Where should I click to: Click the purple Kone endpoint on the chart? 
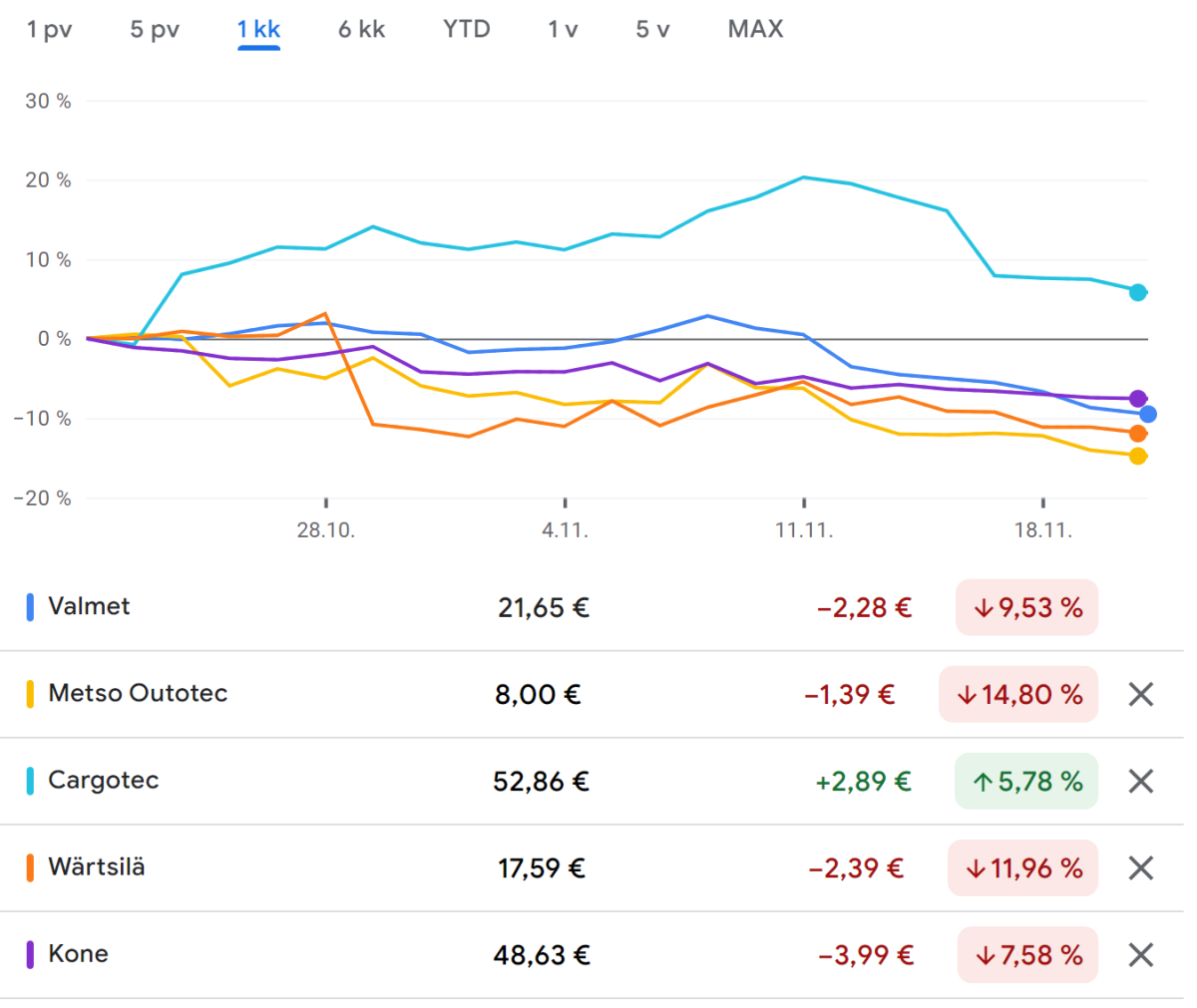pos(1138,399)
